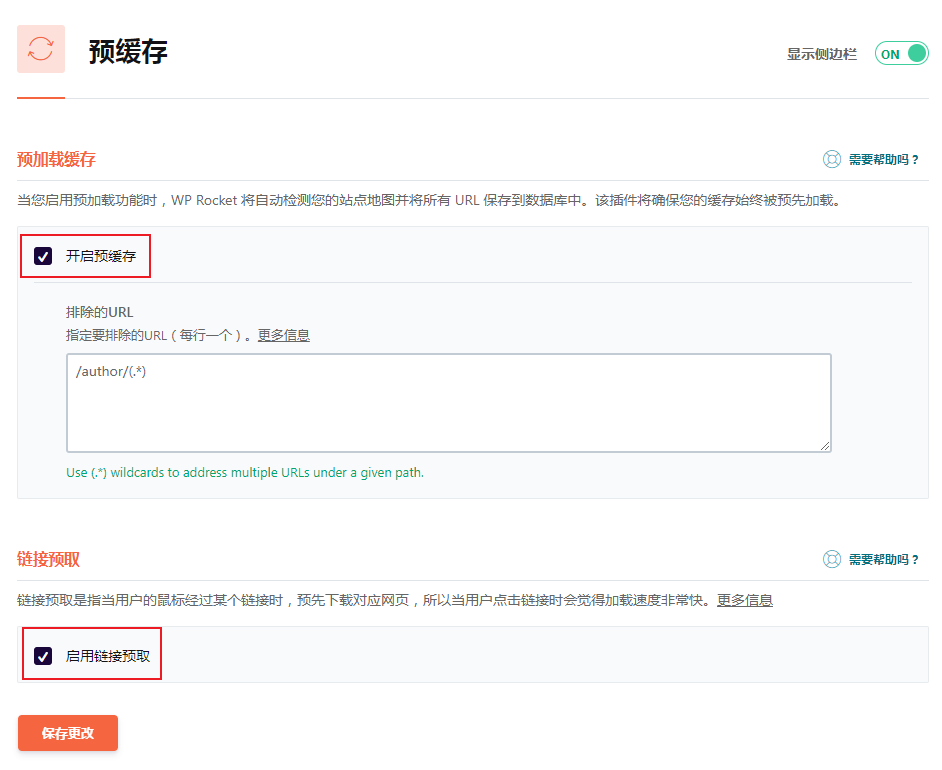This screenshot has height=770, width=942.
Task: Focus the excluded URLs text area
Action: pyautogui.click(x=448, y=402)
